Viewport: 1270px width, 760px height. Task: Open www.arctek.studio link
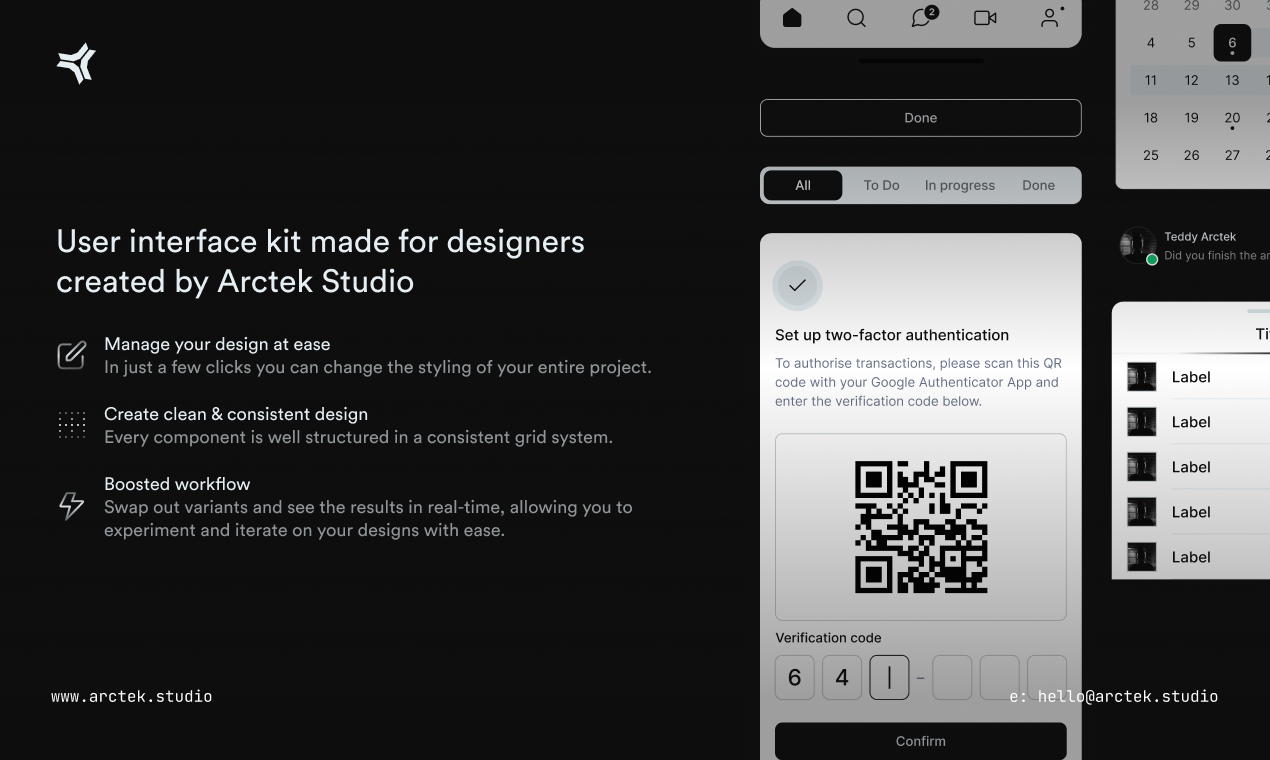click(132, 696)
